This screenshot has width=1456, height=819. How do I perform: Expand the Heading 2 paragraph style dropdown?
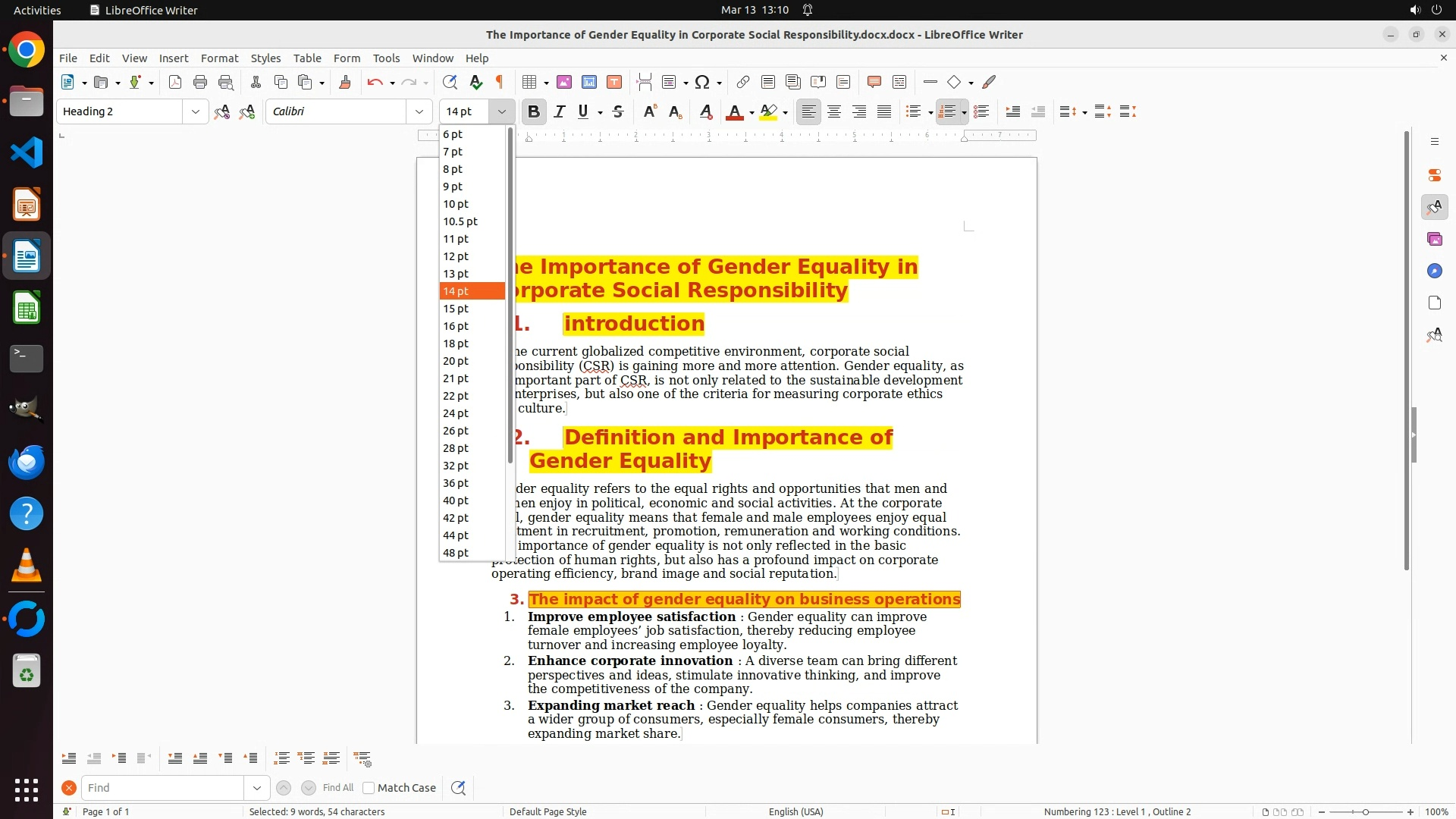[x=195, y=111]
